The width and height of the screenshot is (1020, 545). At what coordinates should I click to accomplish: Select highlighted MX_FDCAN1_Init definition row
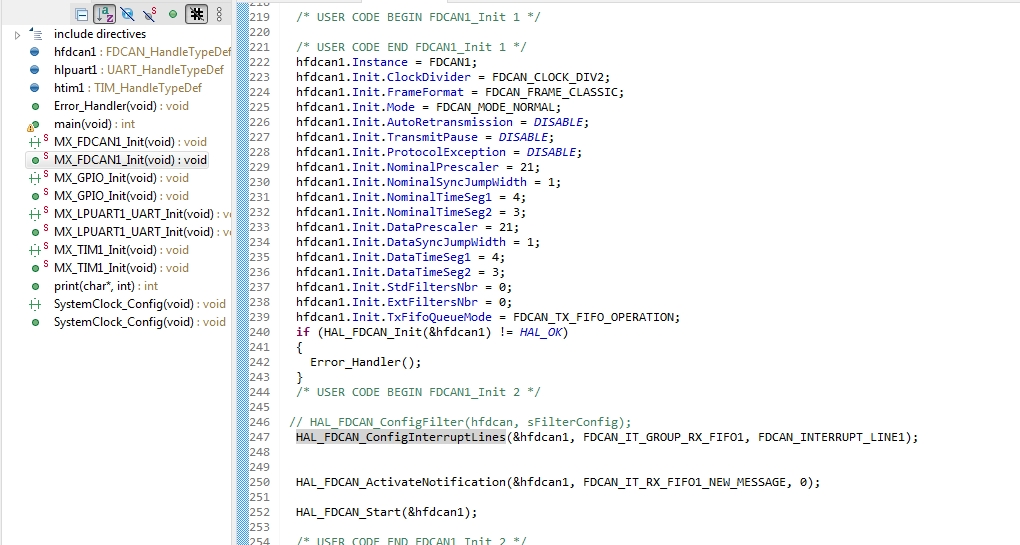(117, 160)
